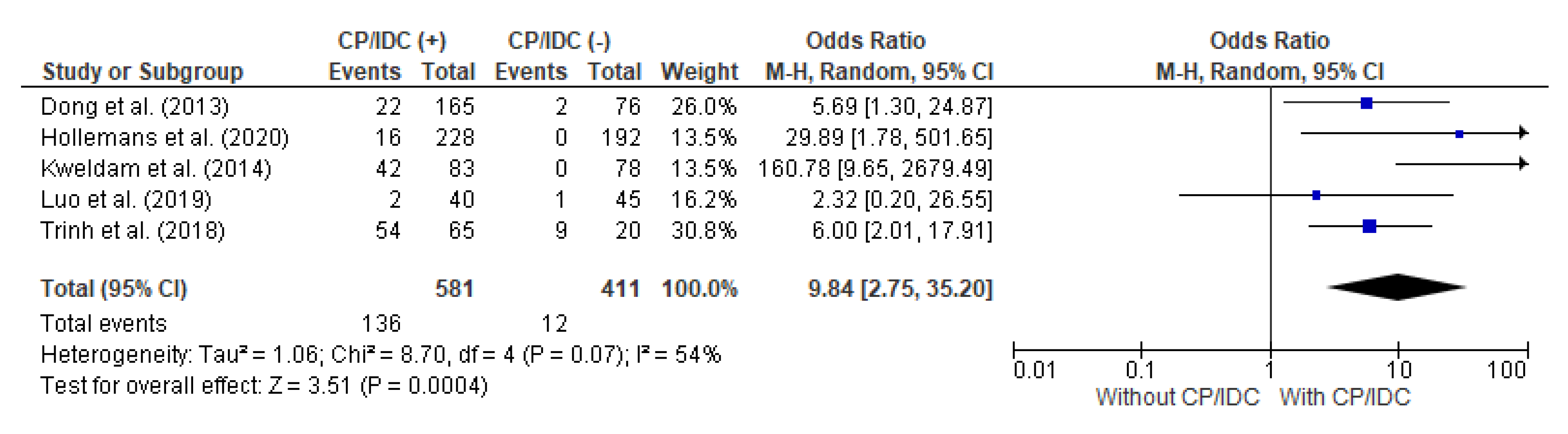The image size is (1568, 434).
Task: Click the "0.01" tick label on the axis
Action: 1034,370
